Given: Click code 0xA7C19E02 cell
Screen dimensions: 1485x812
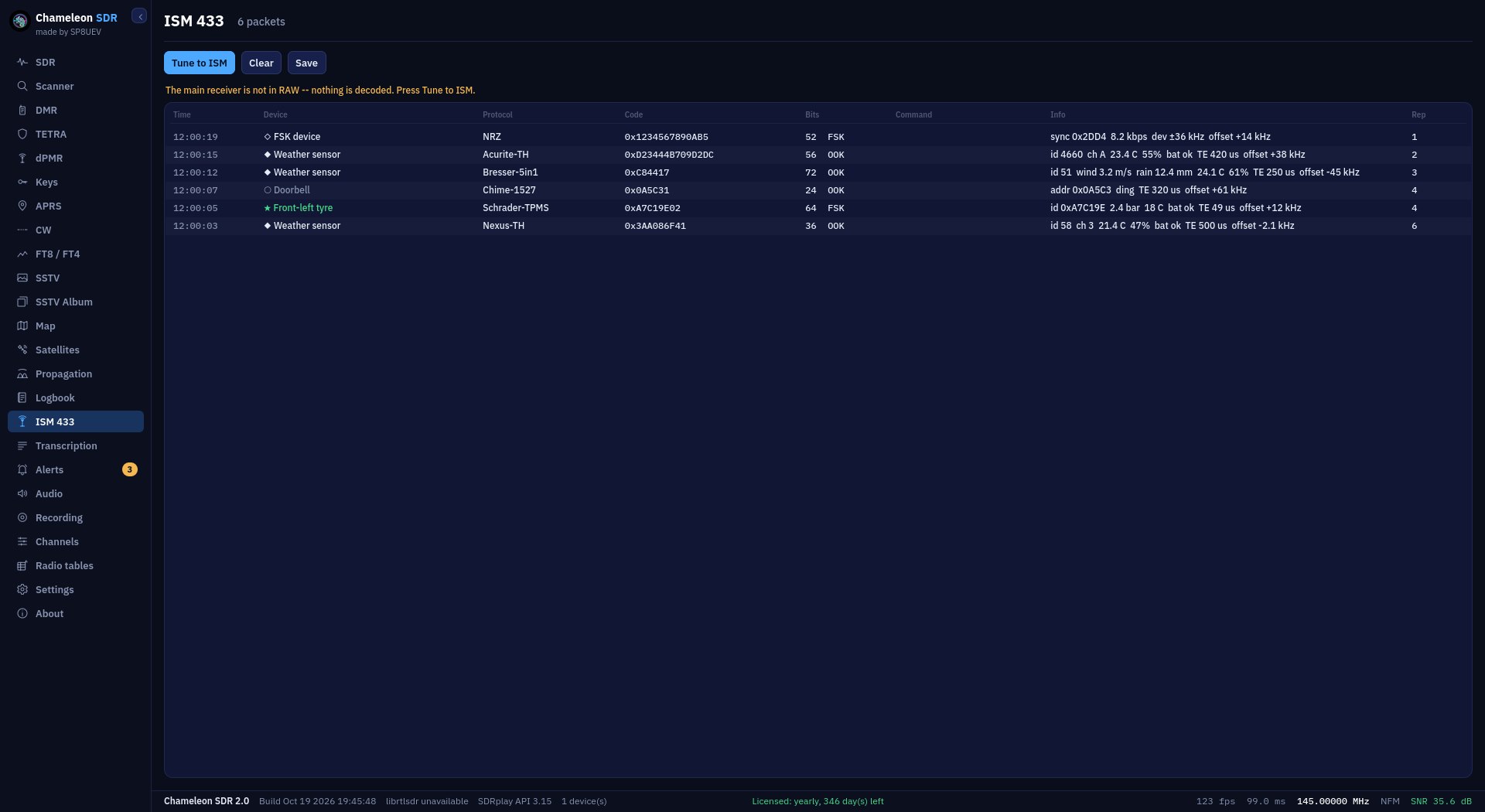Looking at the screenshot, I should [x=653, y=208].
